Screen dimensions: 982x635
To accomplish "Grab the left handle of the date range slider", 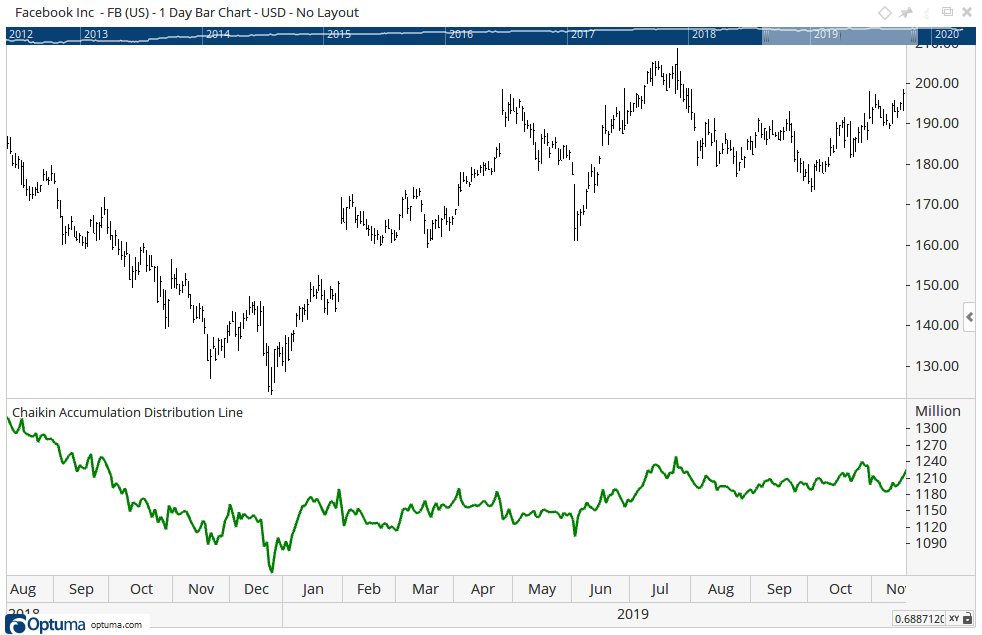I will click(765, 36).
